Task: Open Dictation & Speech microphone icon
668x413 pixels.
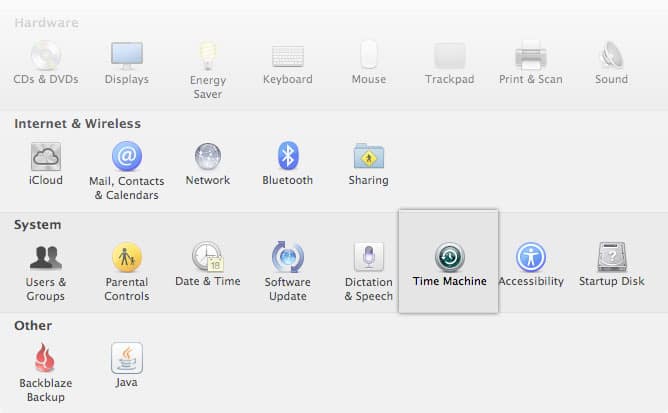Action: pyautogui.click(x=369, y=257)
